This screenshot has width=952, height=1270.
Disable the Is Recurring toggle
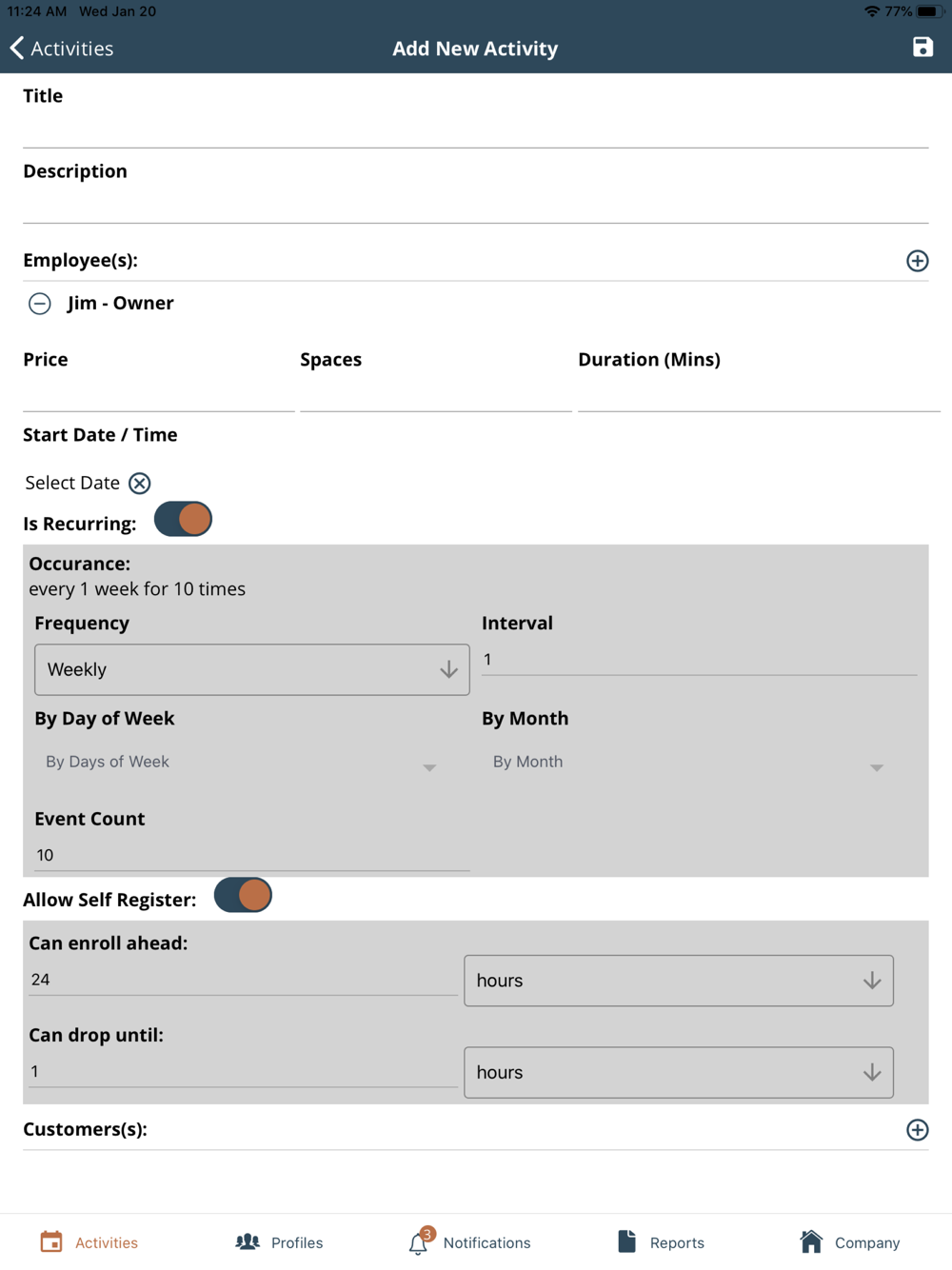click(x=183, y=520)
